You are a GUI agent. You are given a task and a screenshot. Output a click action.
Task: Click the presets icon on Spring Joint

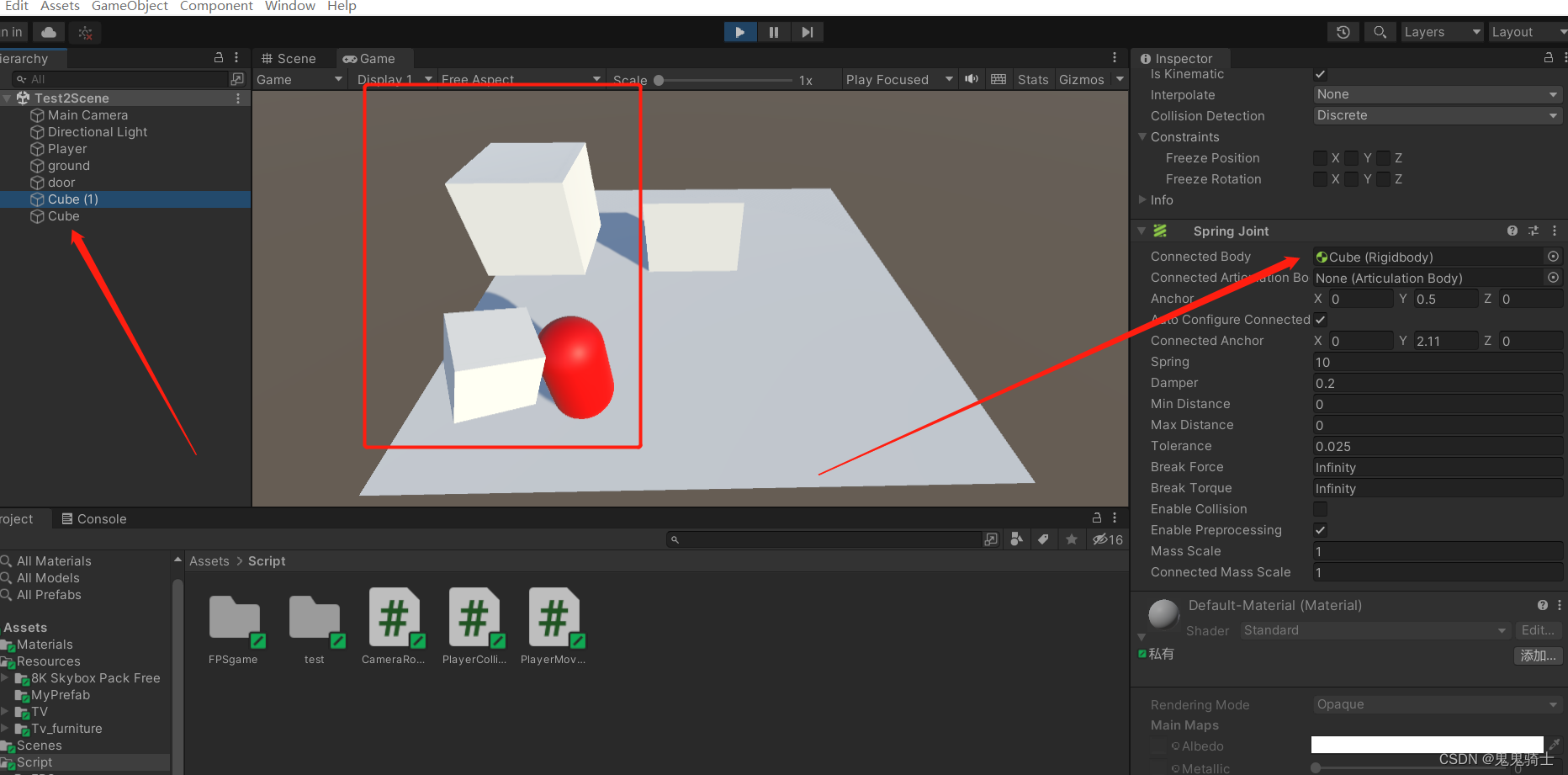pos(1533,231)
